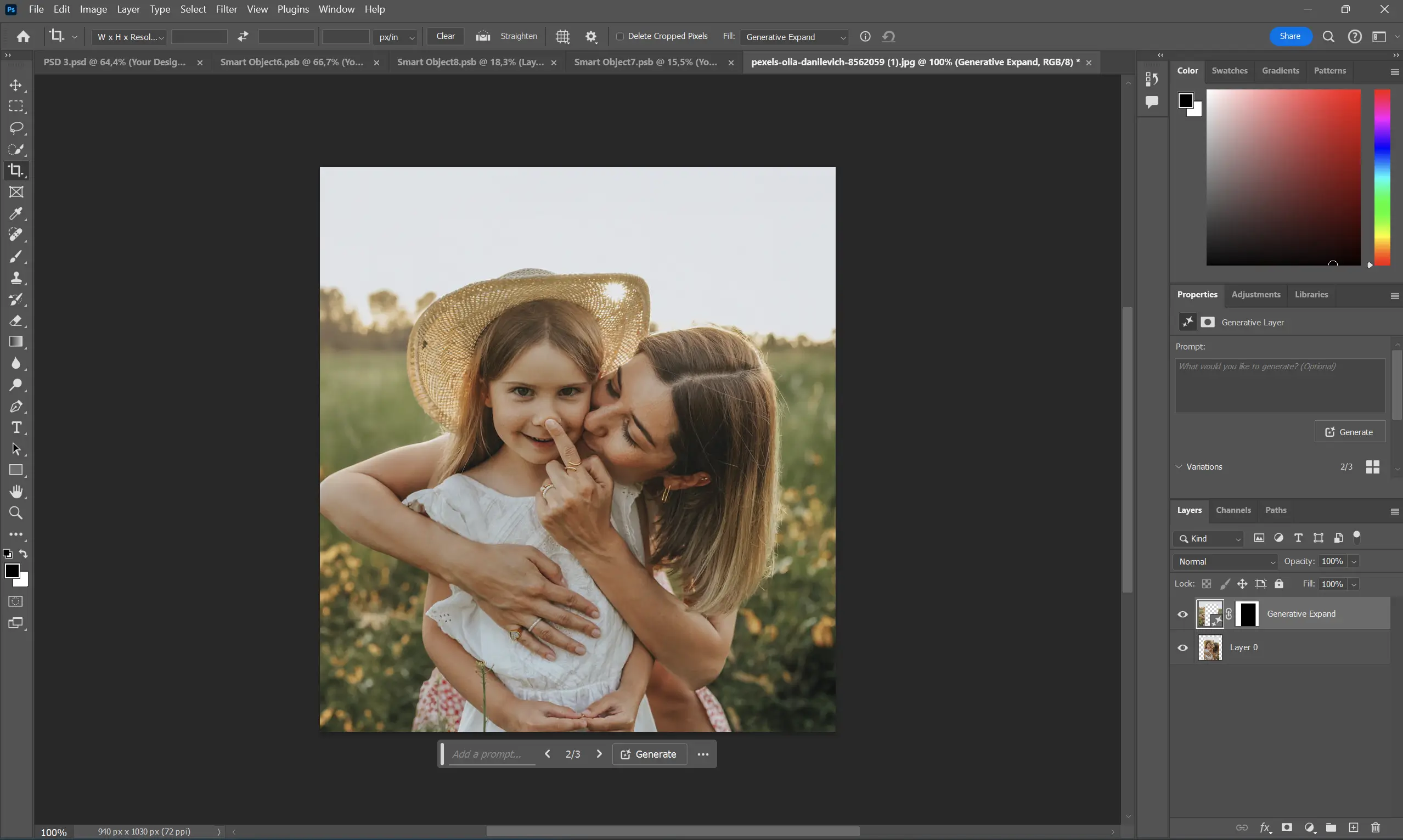Switch to the Channels tab
The height and width of the screenshot is (840, 1403).
click(1233, 510)
